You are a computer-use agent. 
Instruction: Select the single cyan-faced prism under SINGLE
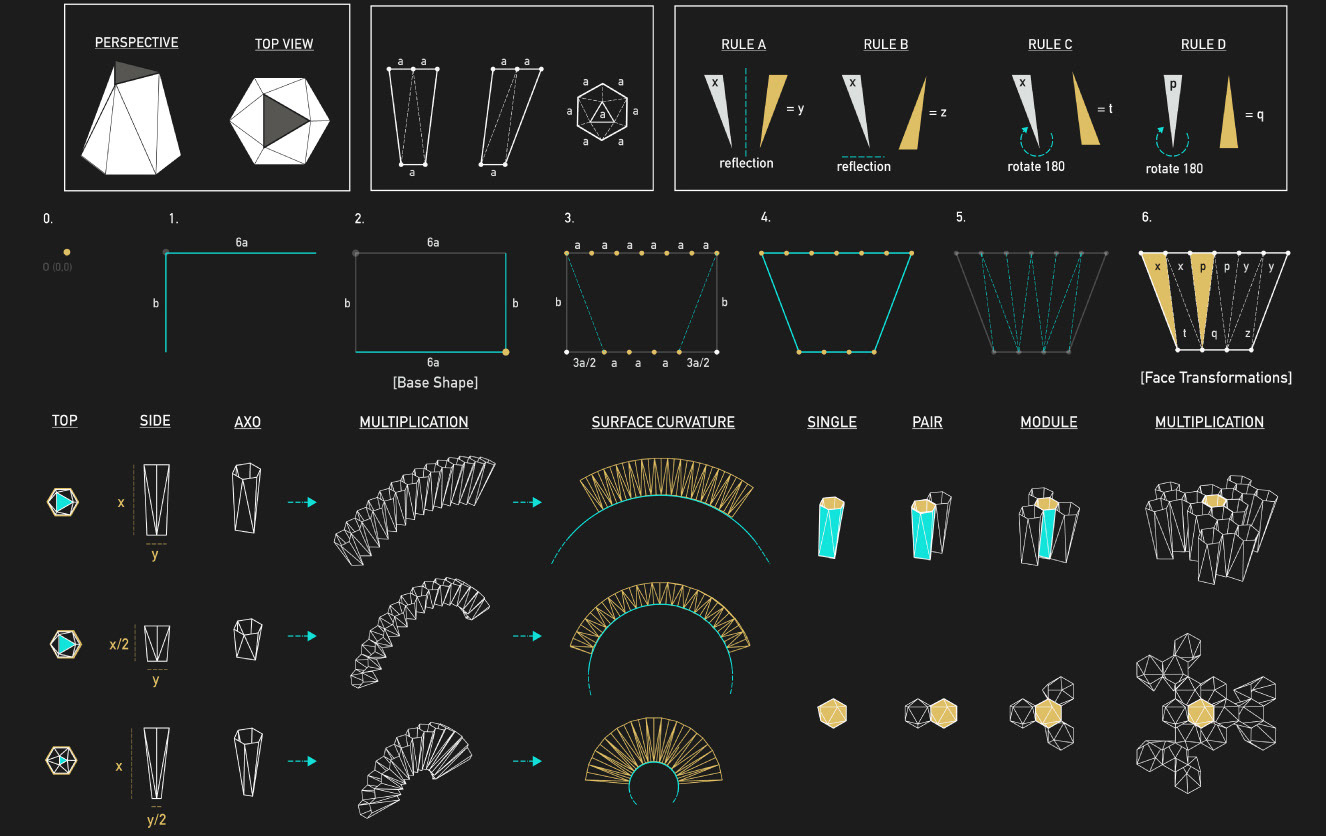[832, 526]
